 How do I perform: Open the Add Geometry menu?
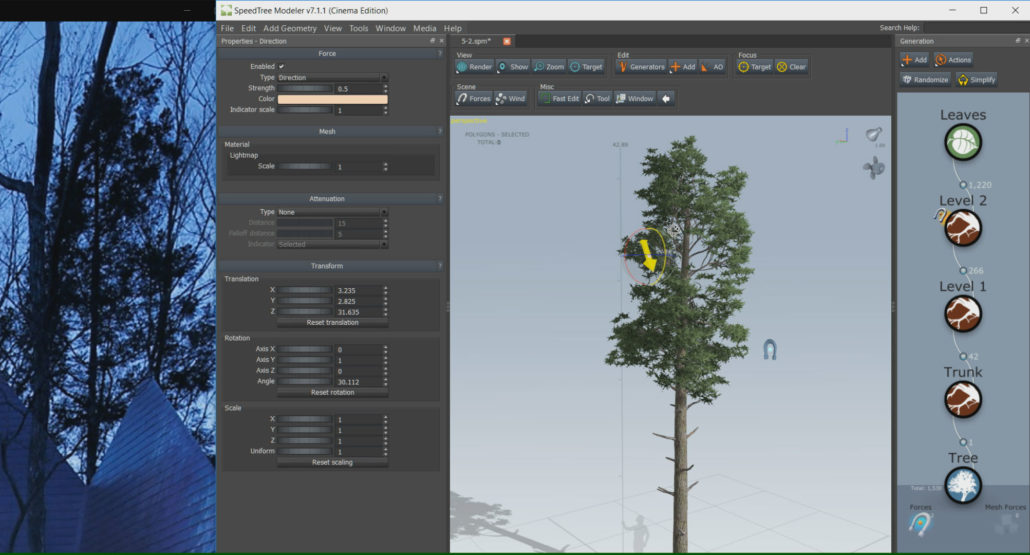(x=290, y=28)
